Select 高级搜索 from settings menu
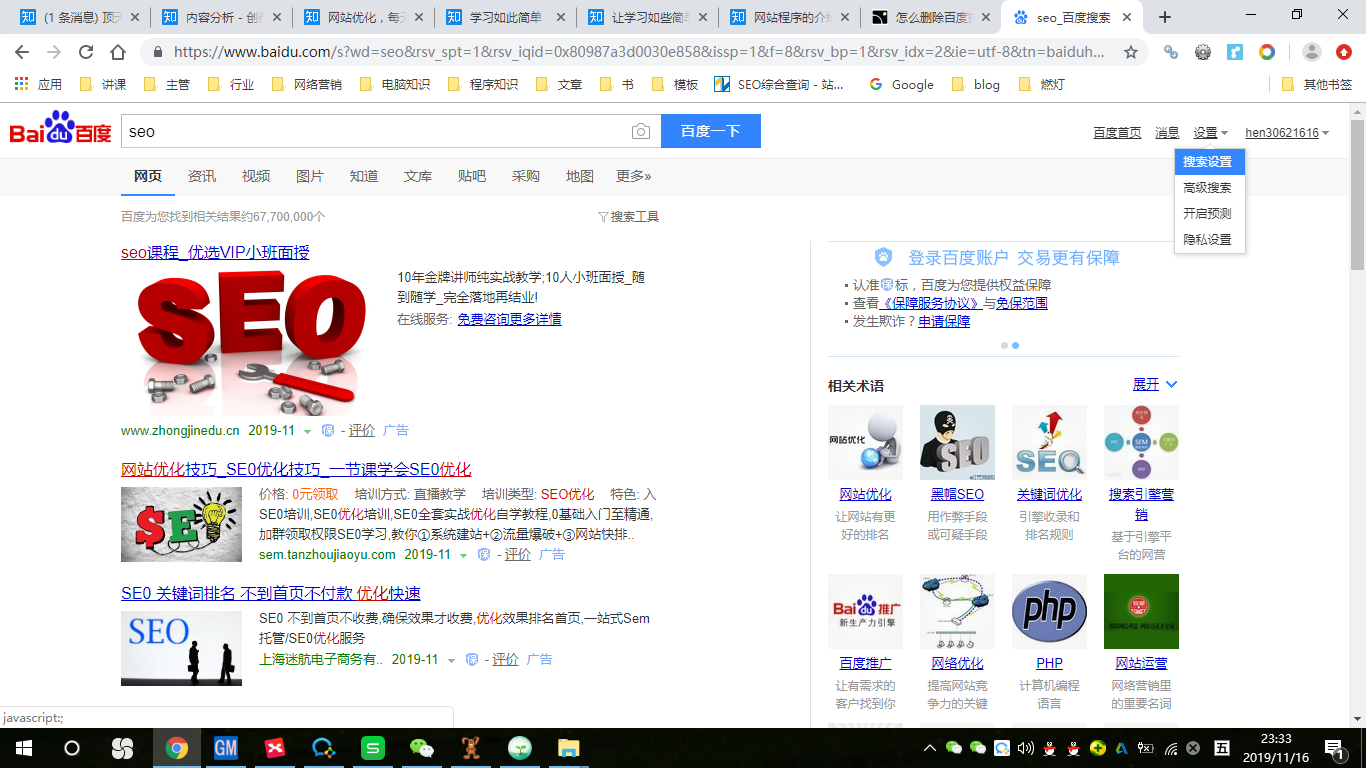Image resolution: width=1366 pixels, height=768 pixels. pyautogui.click(x=1207, y=188)
